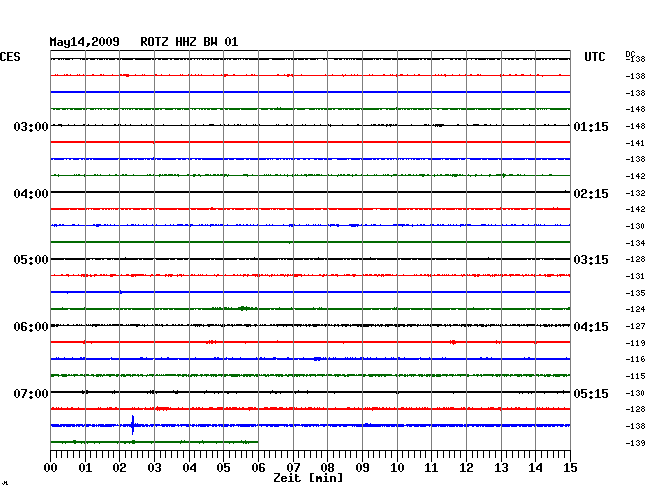The height and width of the screenshot is (494, 650).
Task: Select DC offset value -141
Action: pos(635,143)
